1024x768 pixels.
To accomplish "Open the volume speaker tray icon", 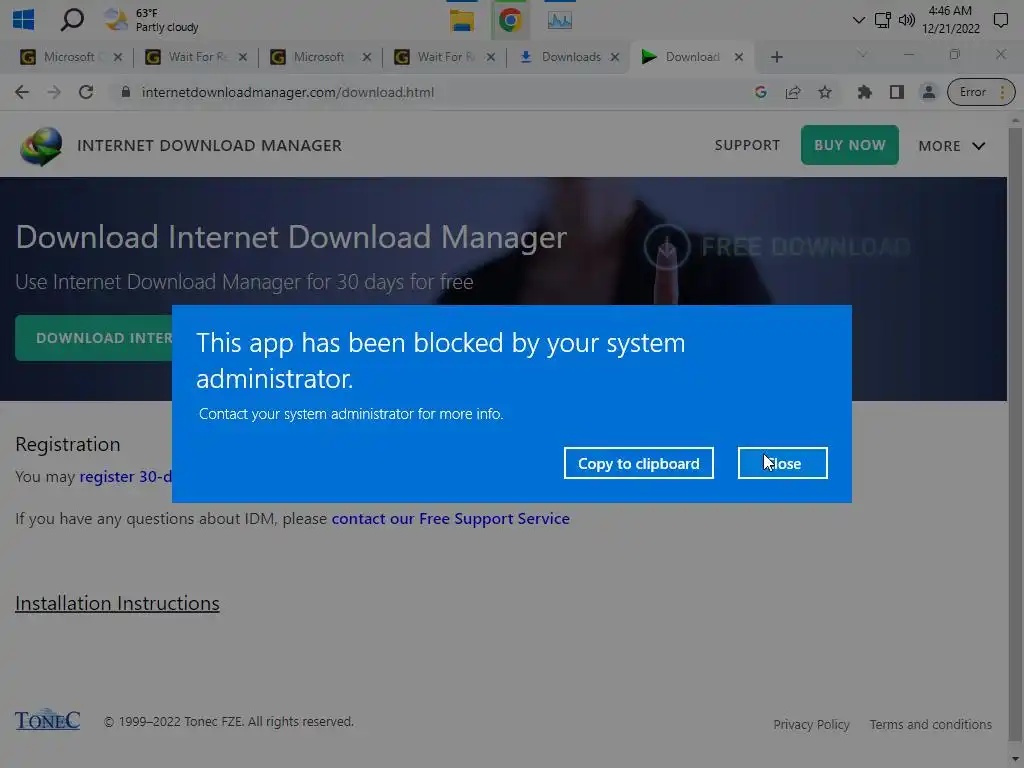I will pos(906,20).
